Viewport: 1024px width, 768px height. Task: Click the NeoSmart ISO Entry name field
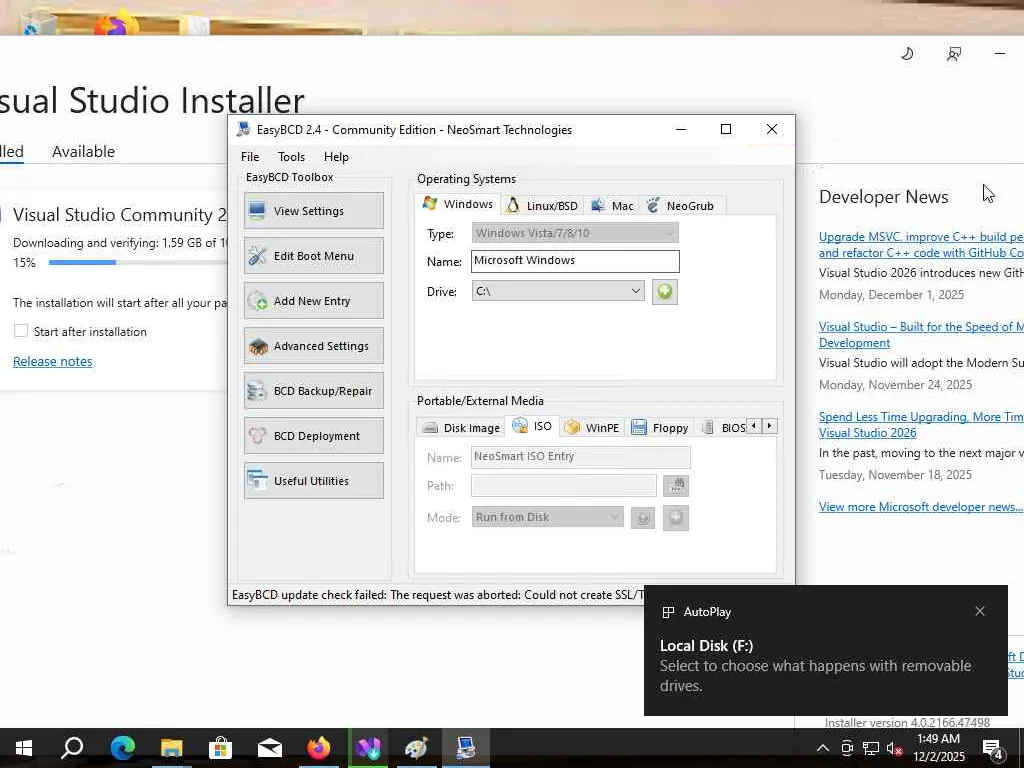(581, 457)
